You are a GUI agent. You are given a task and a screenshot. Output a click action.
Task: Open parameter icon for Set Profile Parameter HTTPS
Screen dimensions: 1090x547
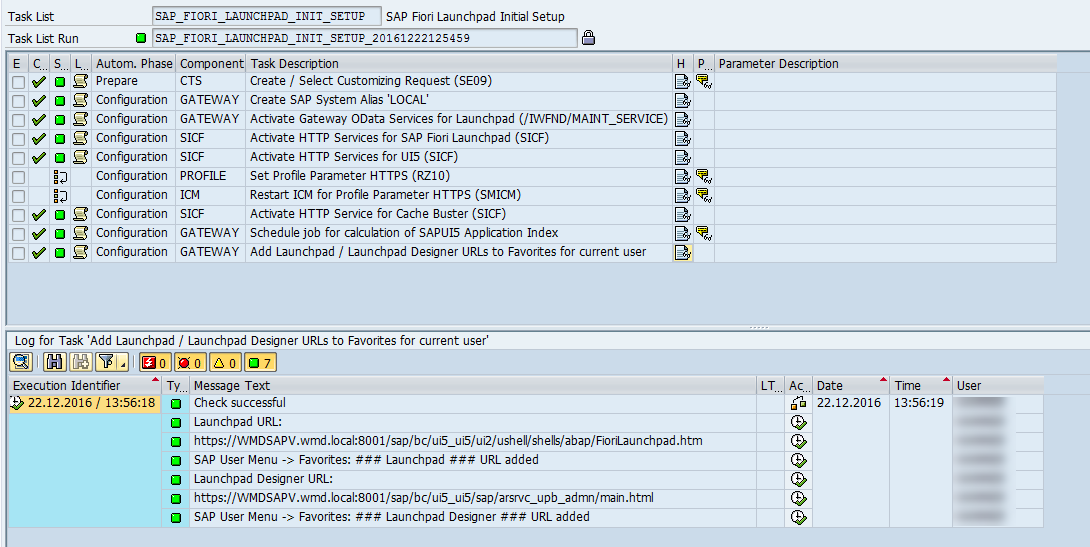click(x=703, y=176)
